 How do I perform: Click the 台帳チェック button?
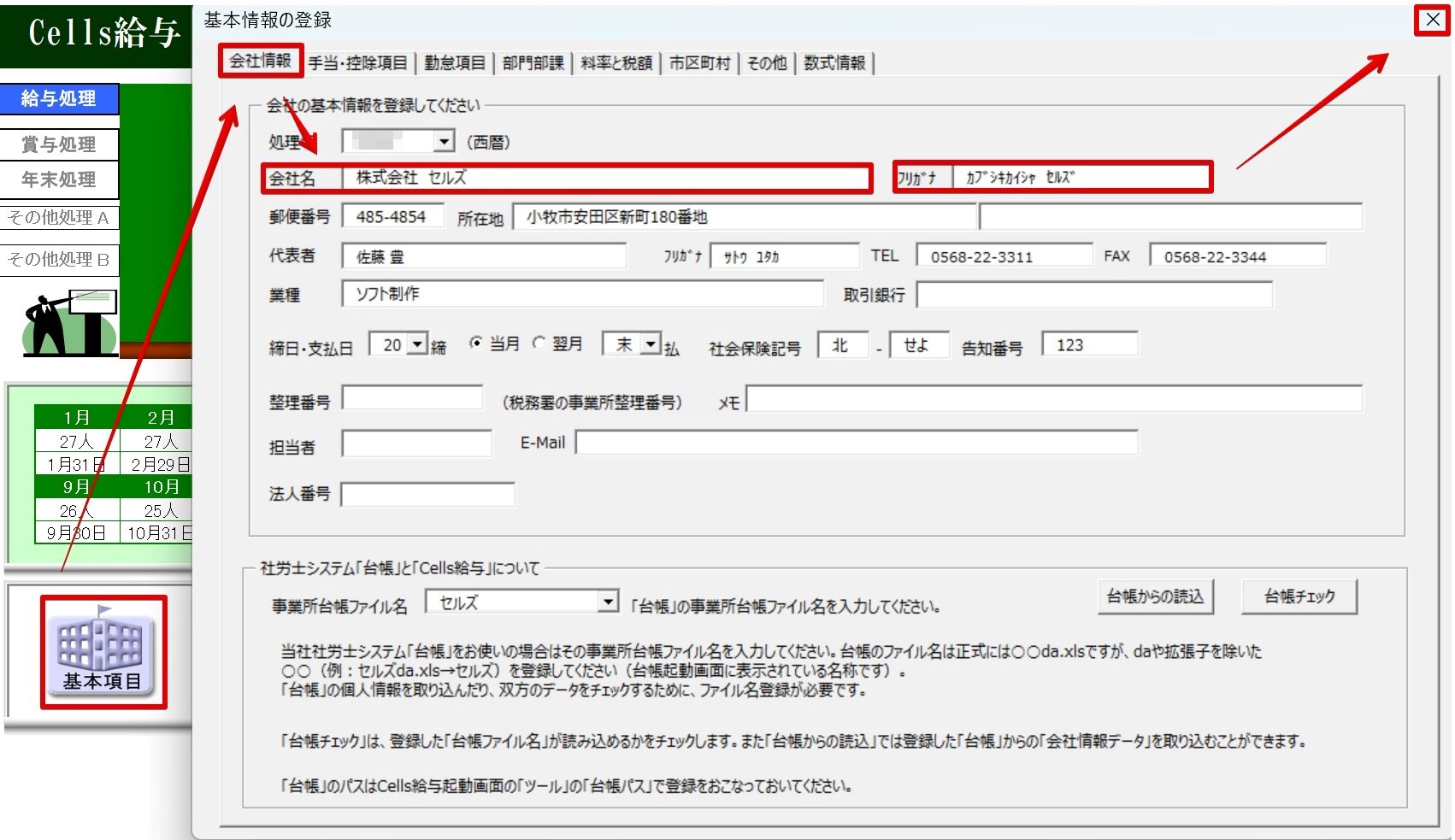click(1299, 596)
